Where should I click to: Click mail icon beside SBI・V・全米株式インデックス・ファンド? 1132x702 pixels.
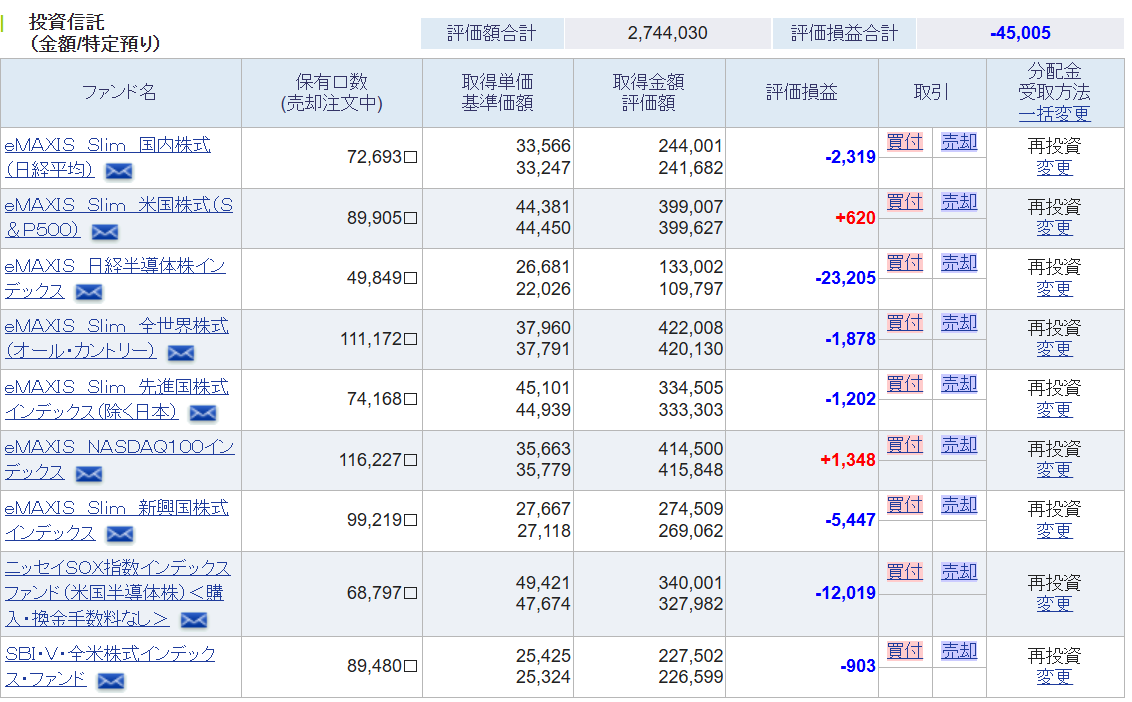(110, 680)
